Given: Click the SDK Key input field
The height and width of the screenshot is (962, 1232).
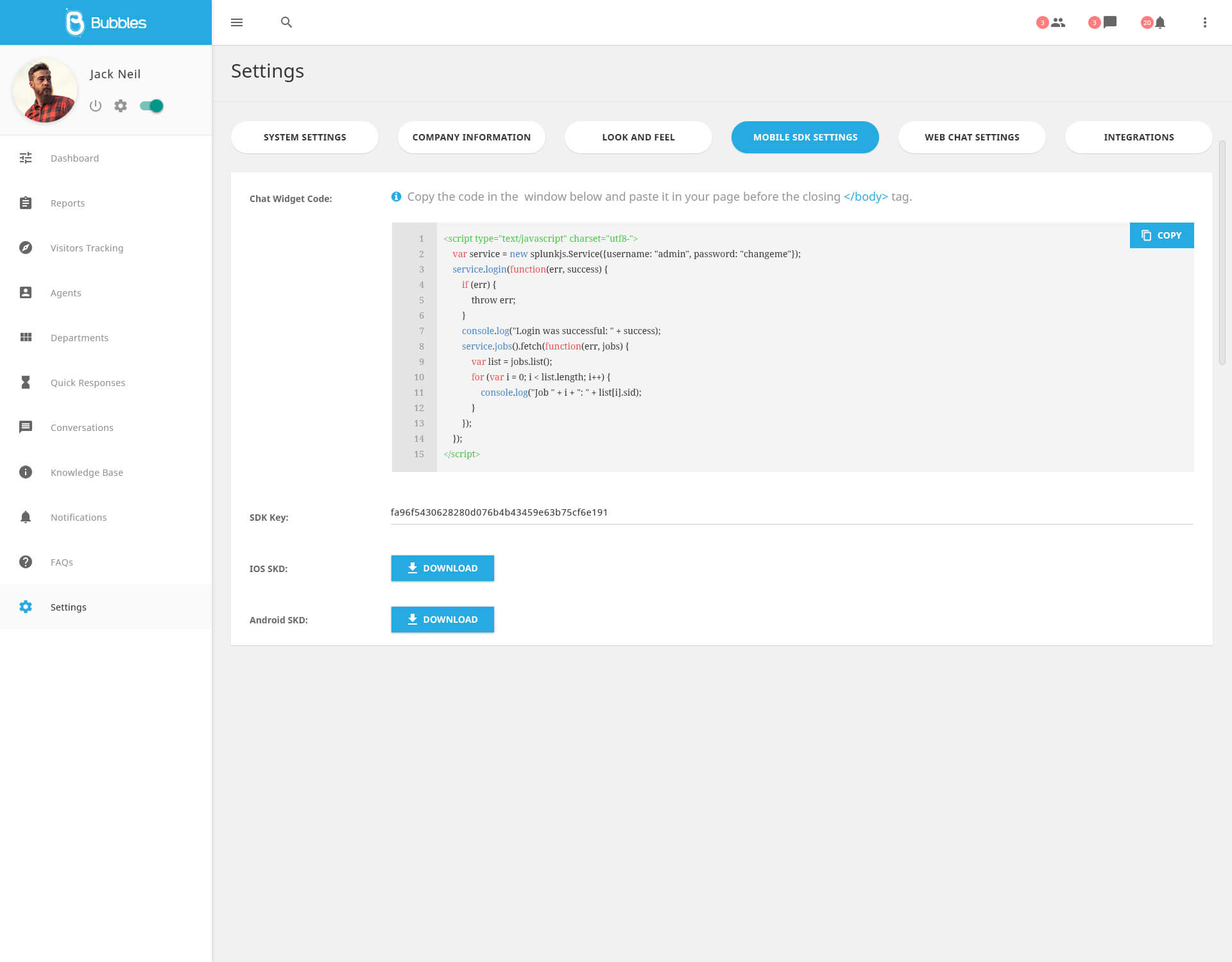Looking at the screenshot, I should [x=792, y=512].
